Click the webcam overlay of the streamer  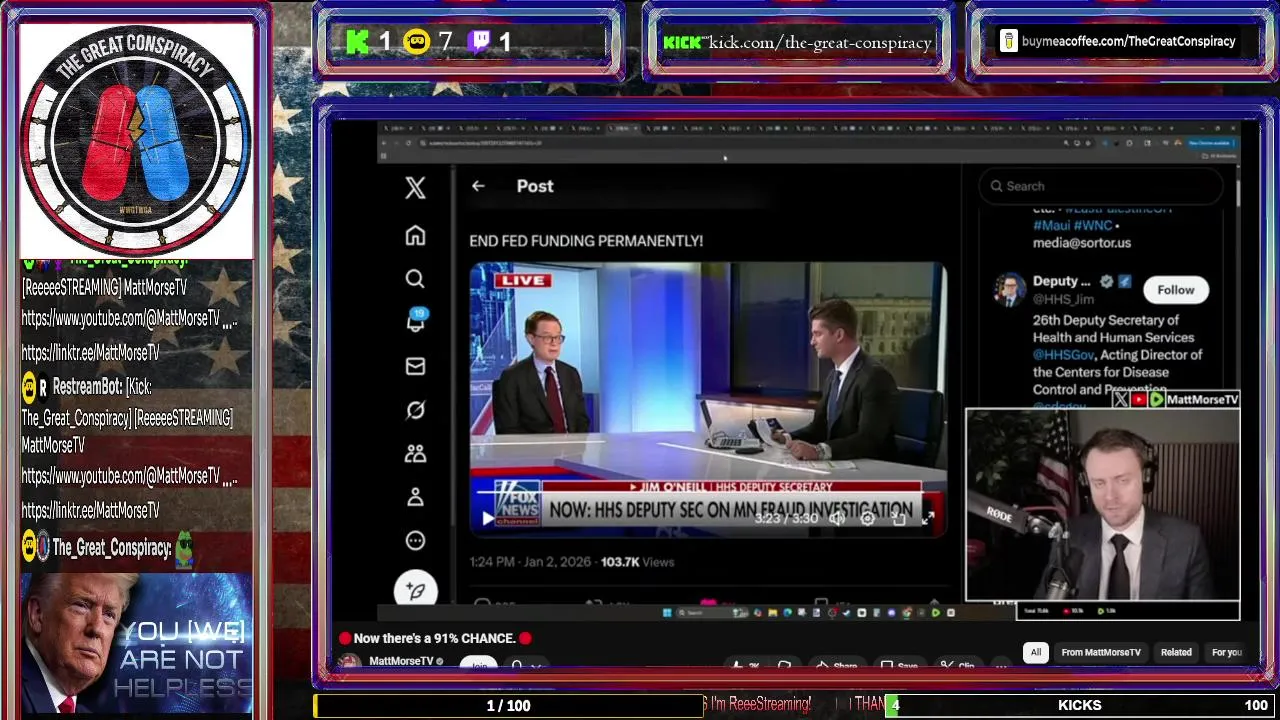pos(1103,505)
